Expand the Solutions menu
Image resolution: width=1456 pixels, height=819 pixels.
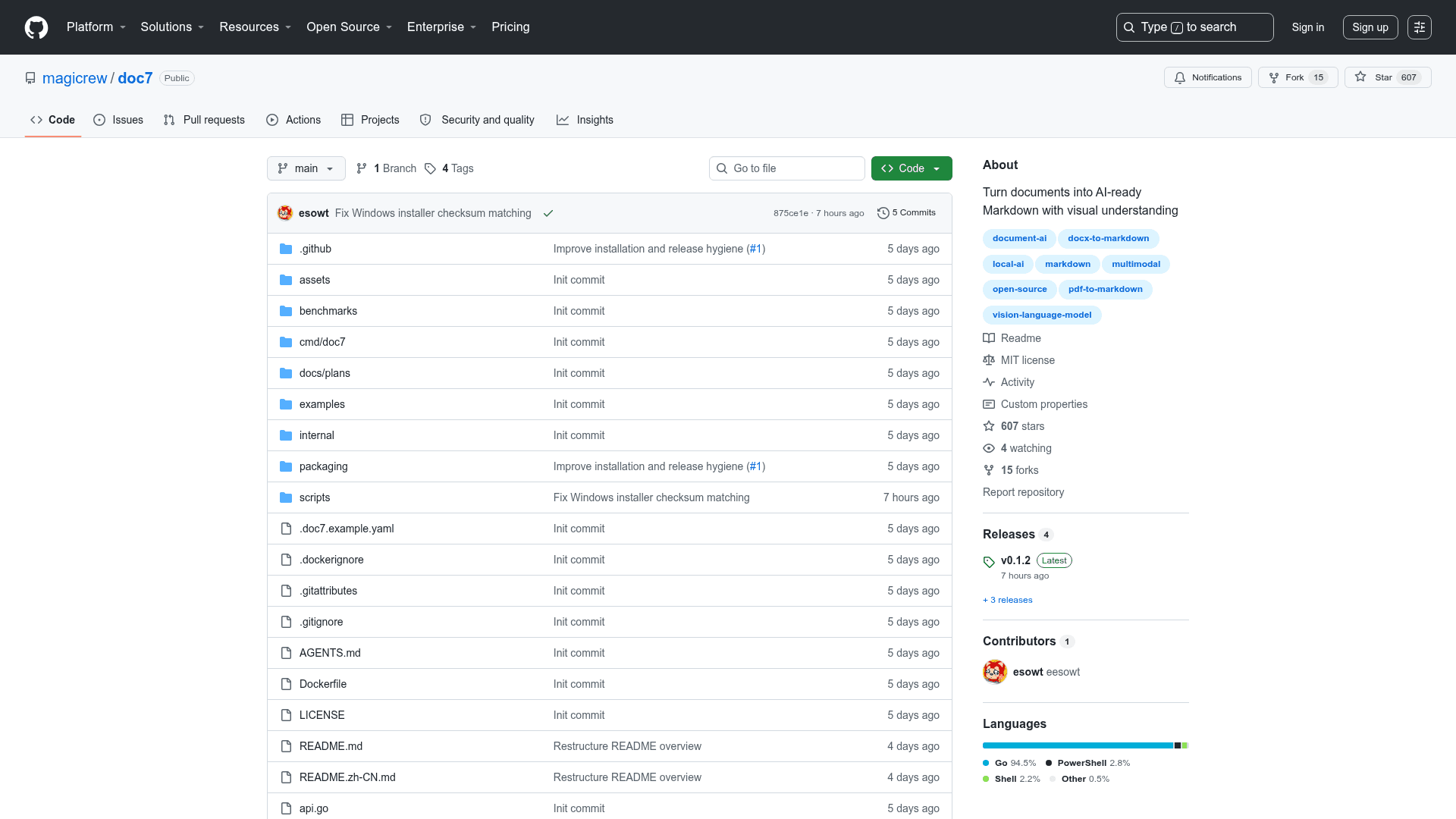172,27
